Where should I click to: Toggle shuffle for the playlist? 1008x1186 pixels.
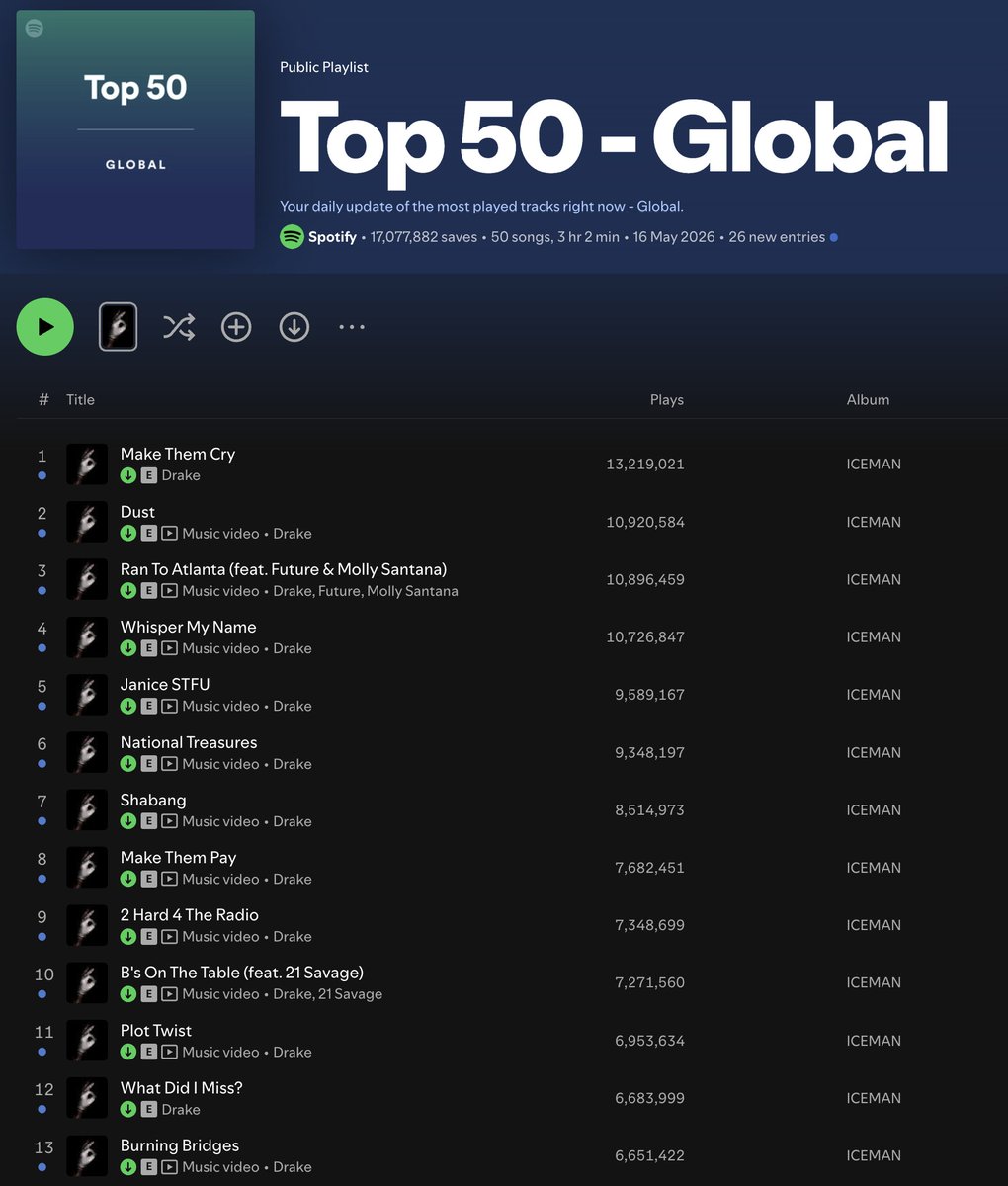coord(179,327)
